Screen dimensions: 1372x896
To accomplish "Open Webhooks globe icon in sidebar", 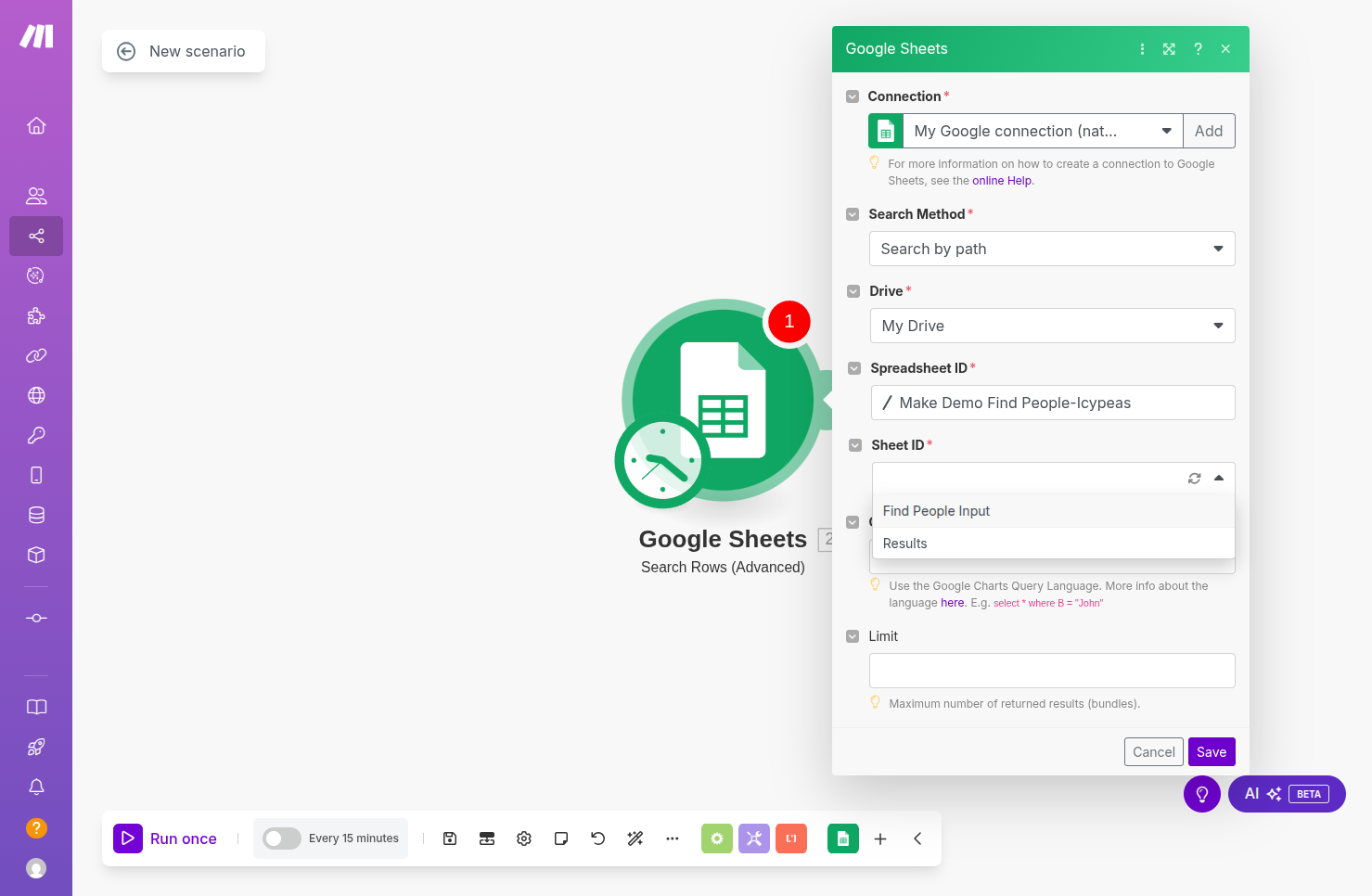I will (x=36, y=395).
